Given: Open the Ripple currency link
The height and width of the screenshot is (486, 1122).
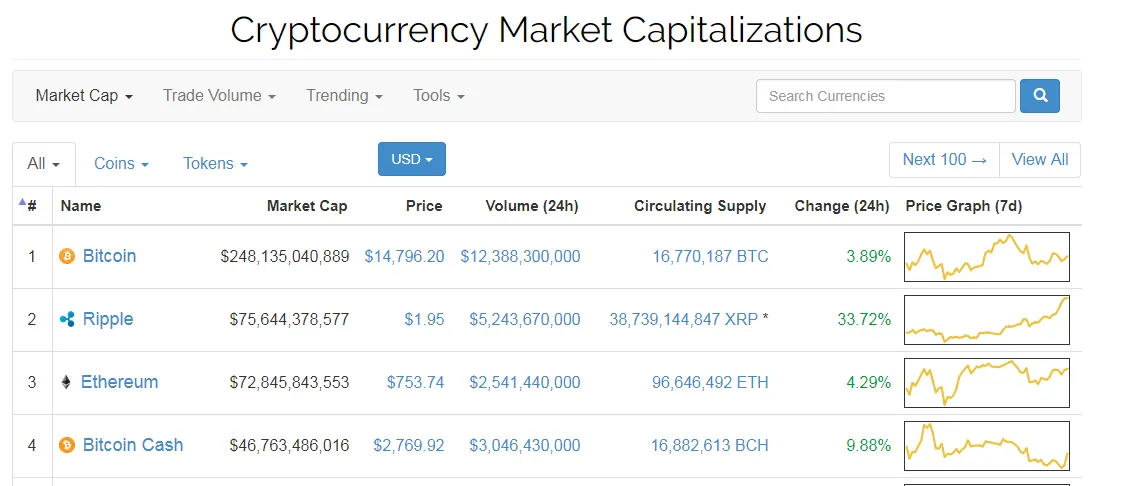Looking at the screenshot, I should click(108, 319).
